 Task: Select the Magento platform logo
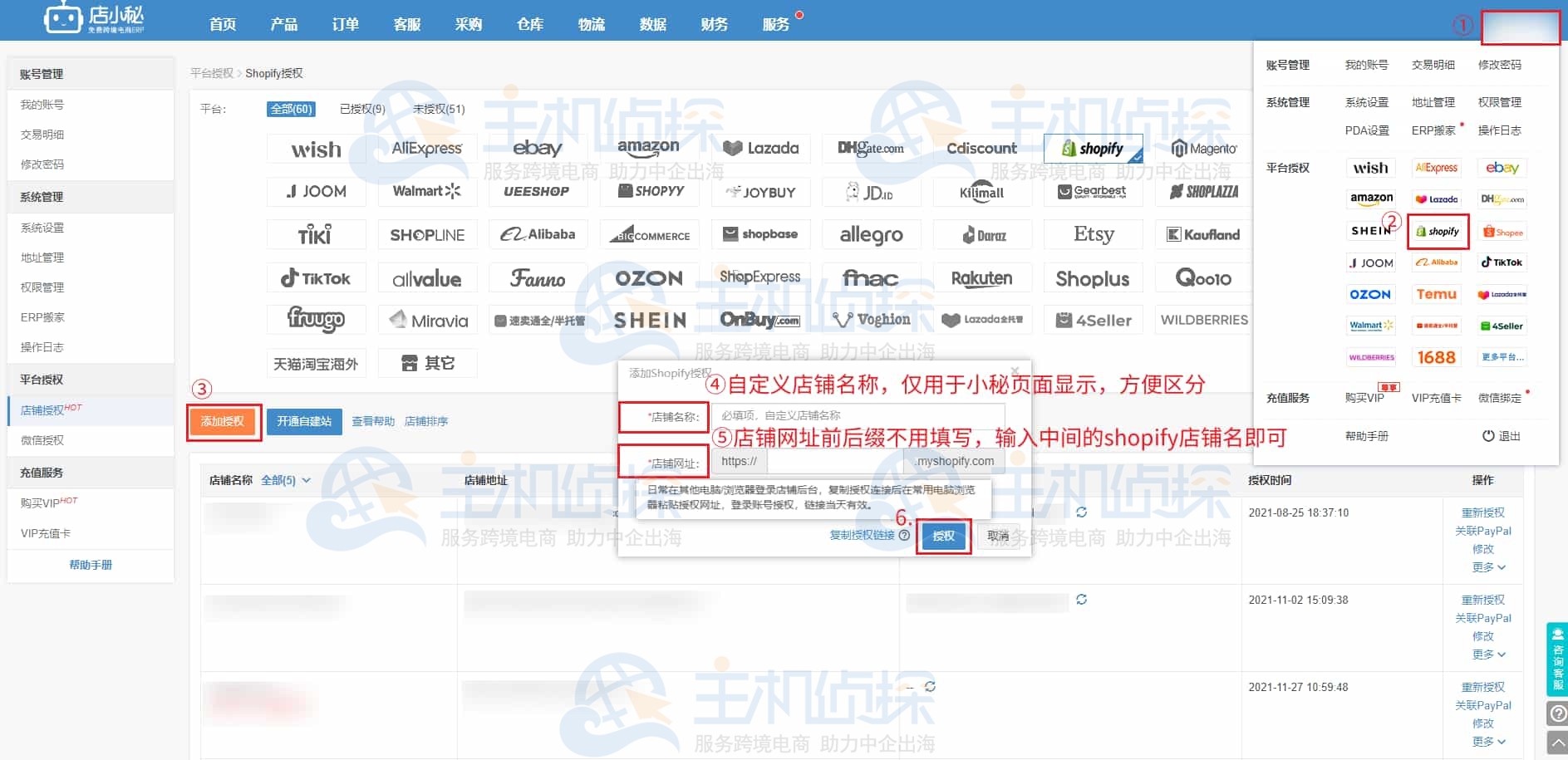click(x=1204, y=149)
